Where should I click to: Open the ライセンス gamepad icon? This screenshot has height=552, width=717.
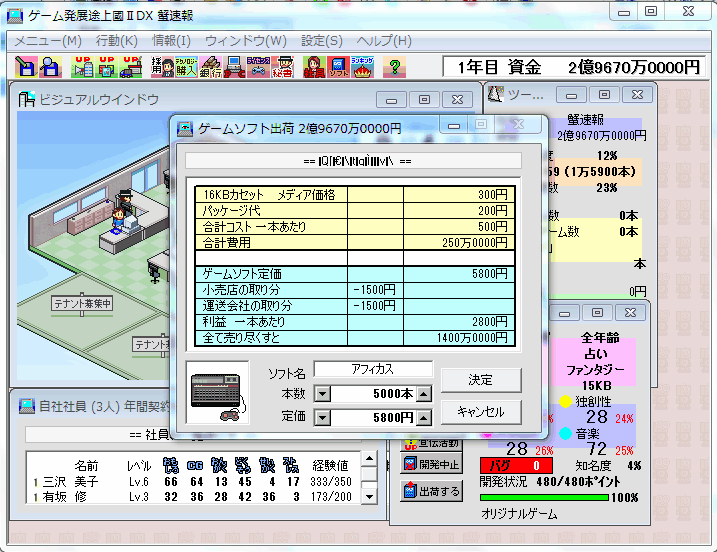coord(258,67)
